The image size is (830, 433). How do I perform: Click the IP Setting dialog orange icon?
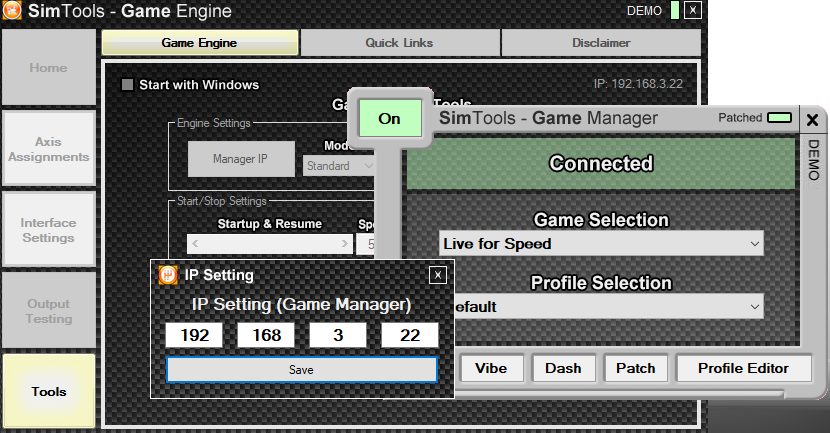[x=168, y=275]
